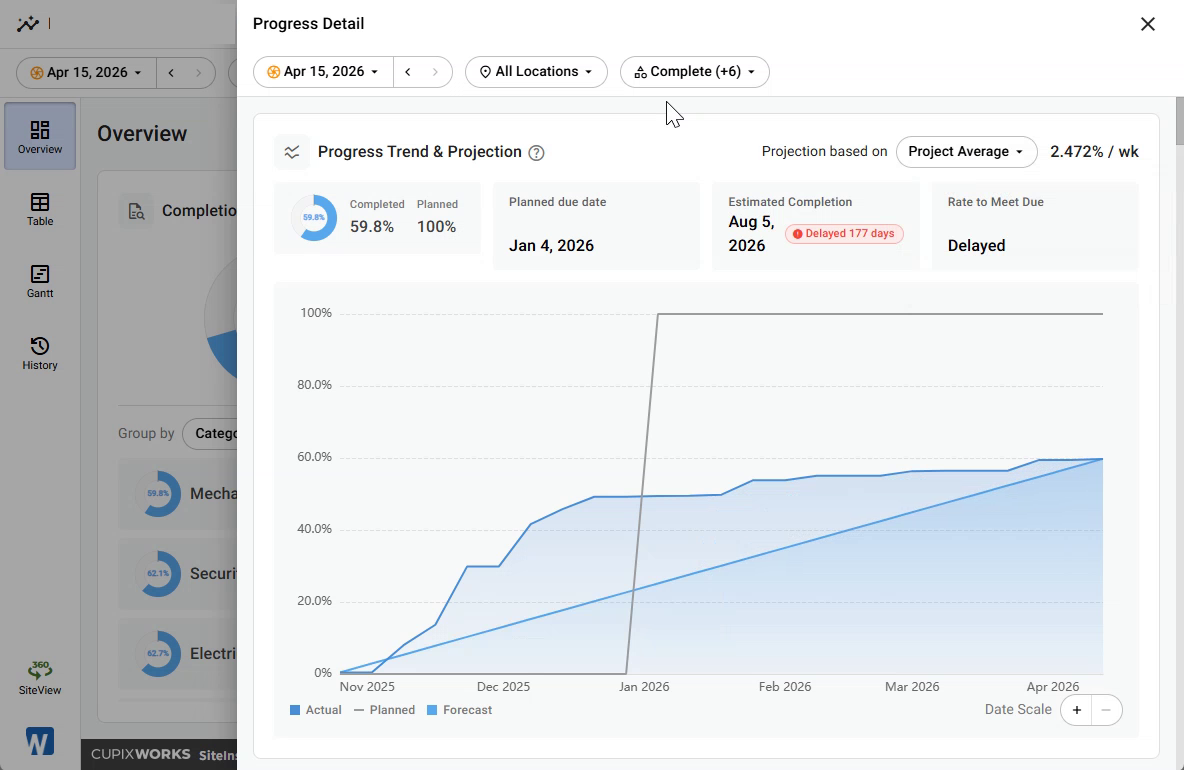
Task: Toggle the Actual series in chart legend
Action: 316,710
